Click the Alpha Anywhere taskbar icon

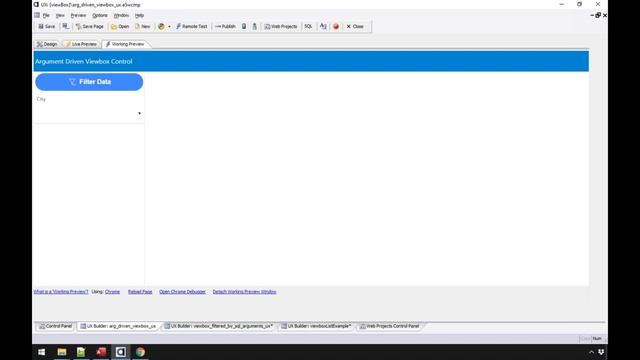click(x=120, y=352)
